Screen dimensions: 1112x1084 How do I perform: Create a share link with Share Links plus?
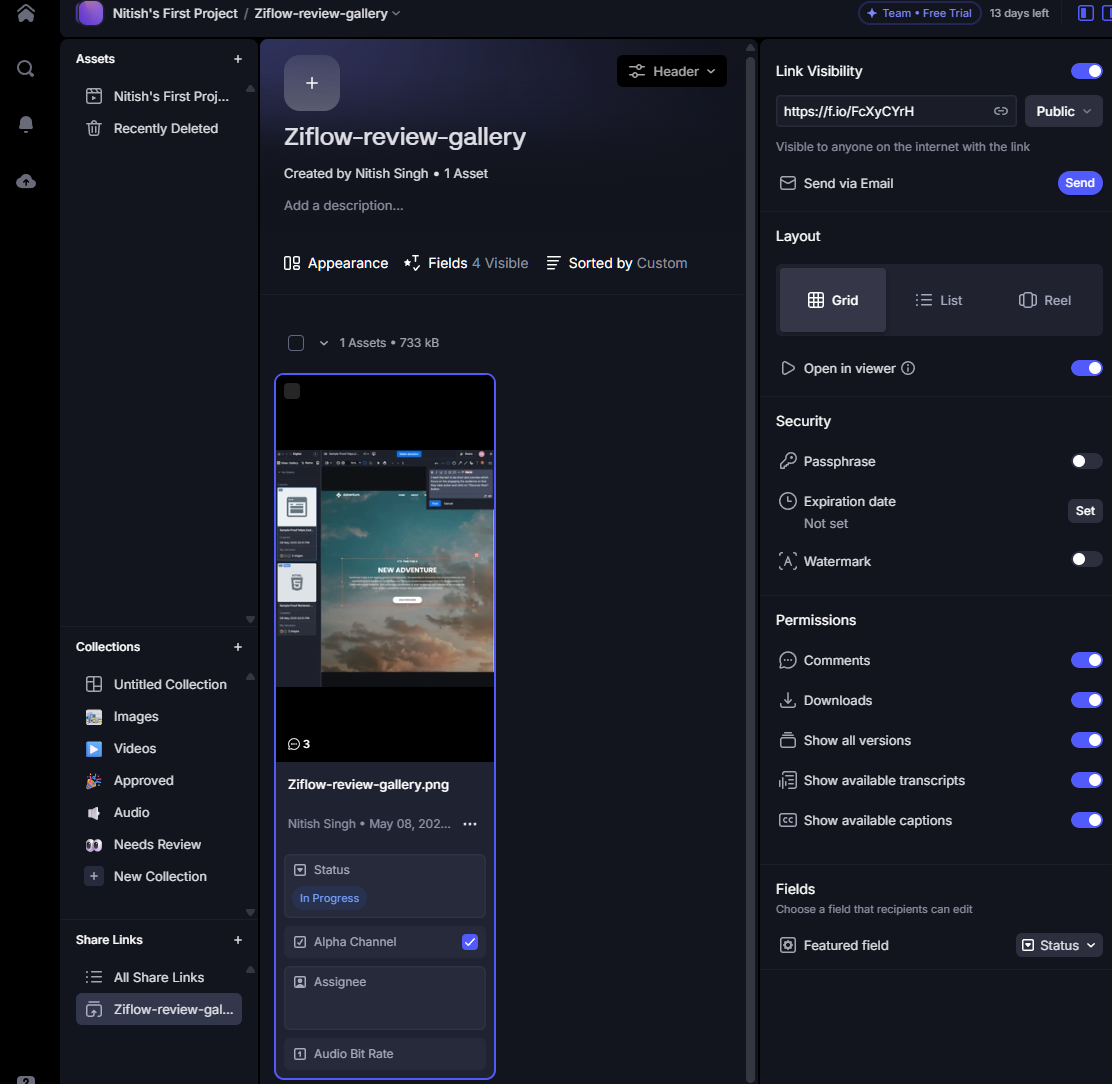(x=238, y=939)
